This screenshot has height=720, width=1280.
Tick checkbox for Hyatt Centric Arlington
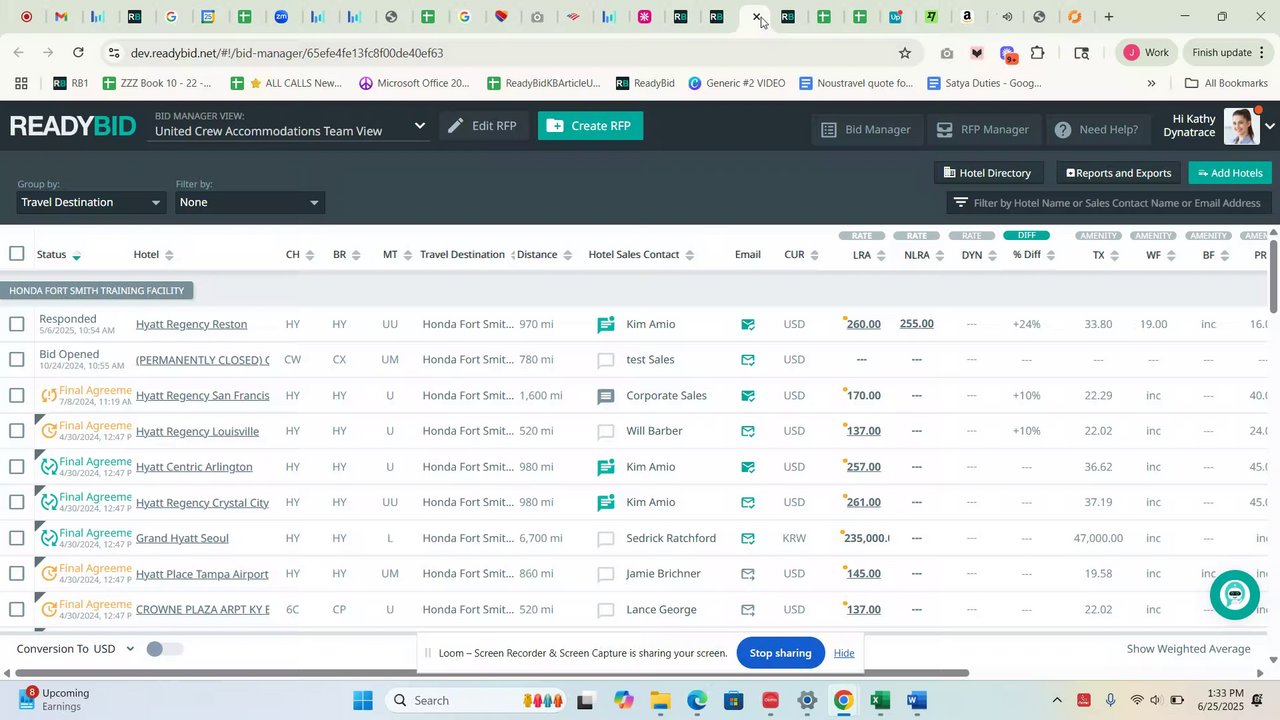(x=16, y=467)
